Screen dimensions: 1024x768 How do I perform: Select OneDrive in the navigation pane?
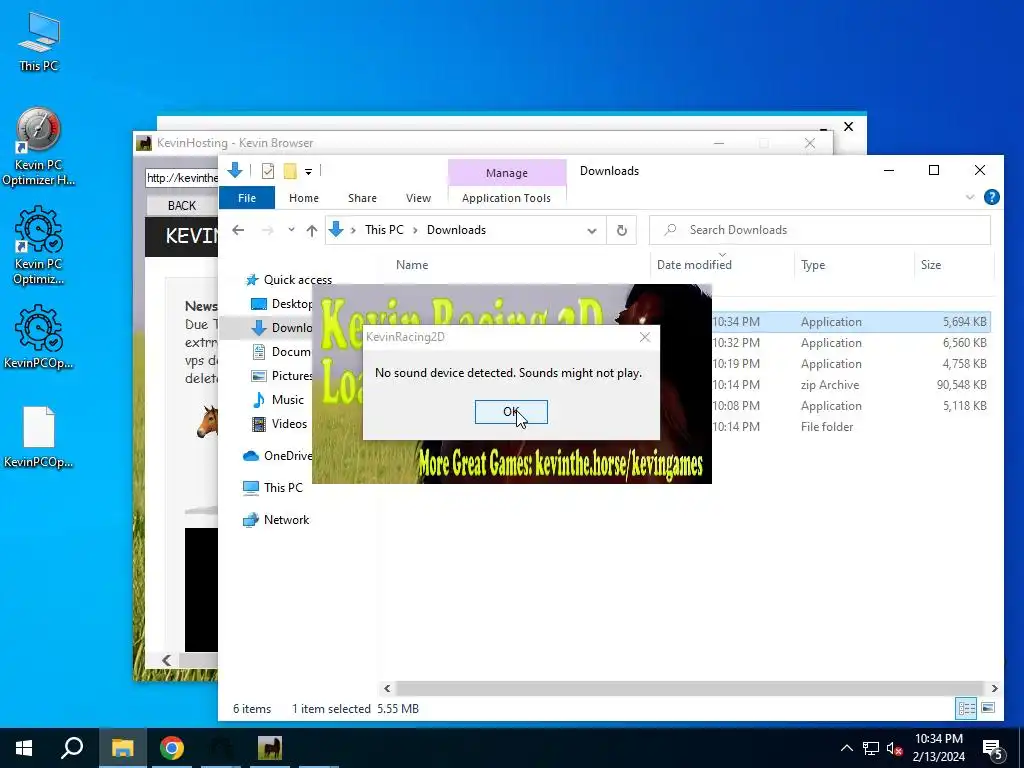point(278,456)
